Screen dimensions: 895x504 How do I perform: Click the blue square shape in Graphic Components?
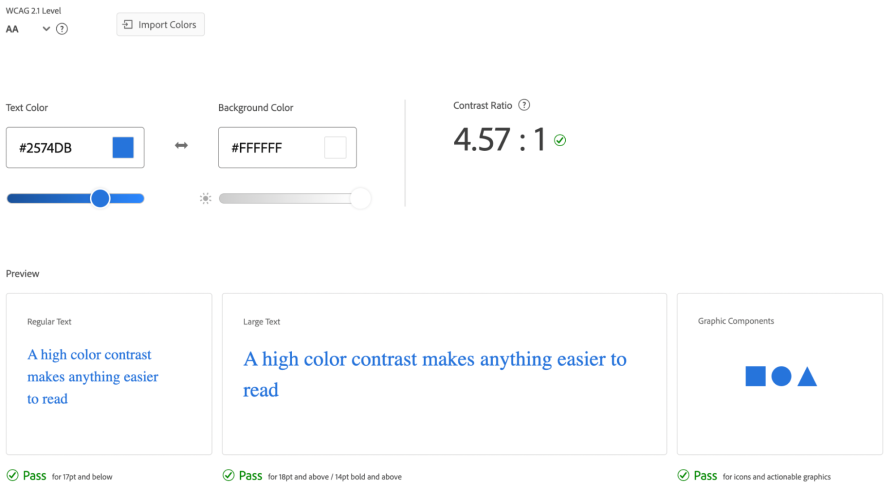coord(755,376)
